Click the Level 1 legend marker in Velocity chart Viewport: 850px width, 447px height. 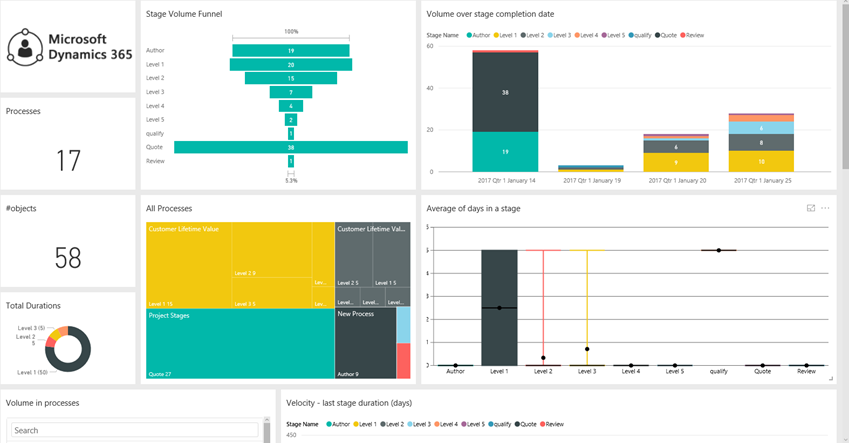pos(356,424)
